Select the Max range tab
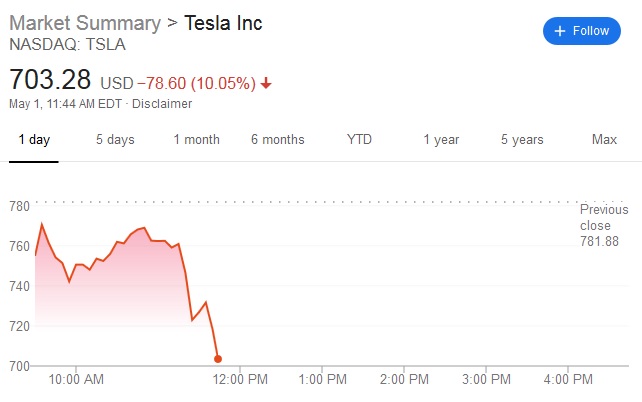Screen dimensions: 642x402 click(604, 139)
